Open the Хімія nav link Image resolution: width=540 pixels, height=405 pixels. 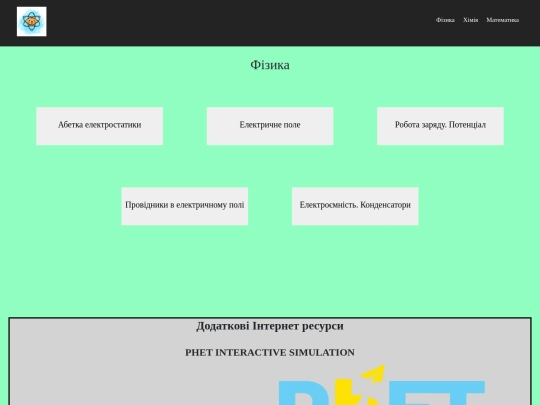(x=470, y=20)
